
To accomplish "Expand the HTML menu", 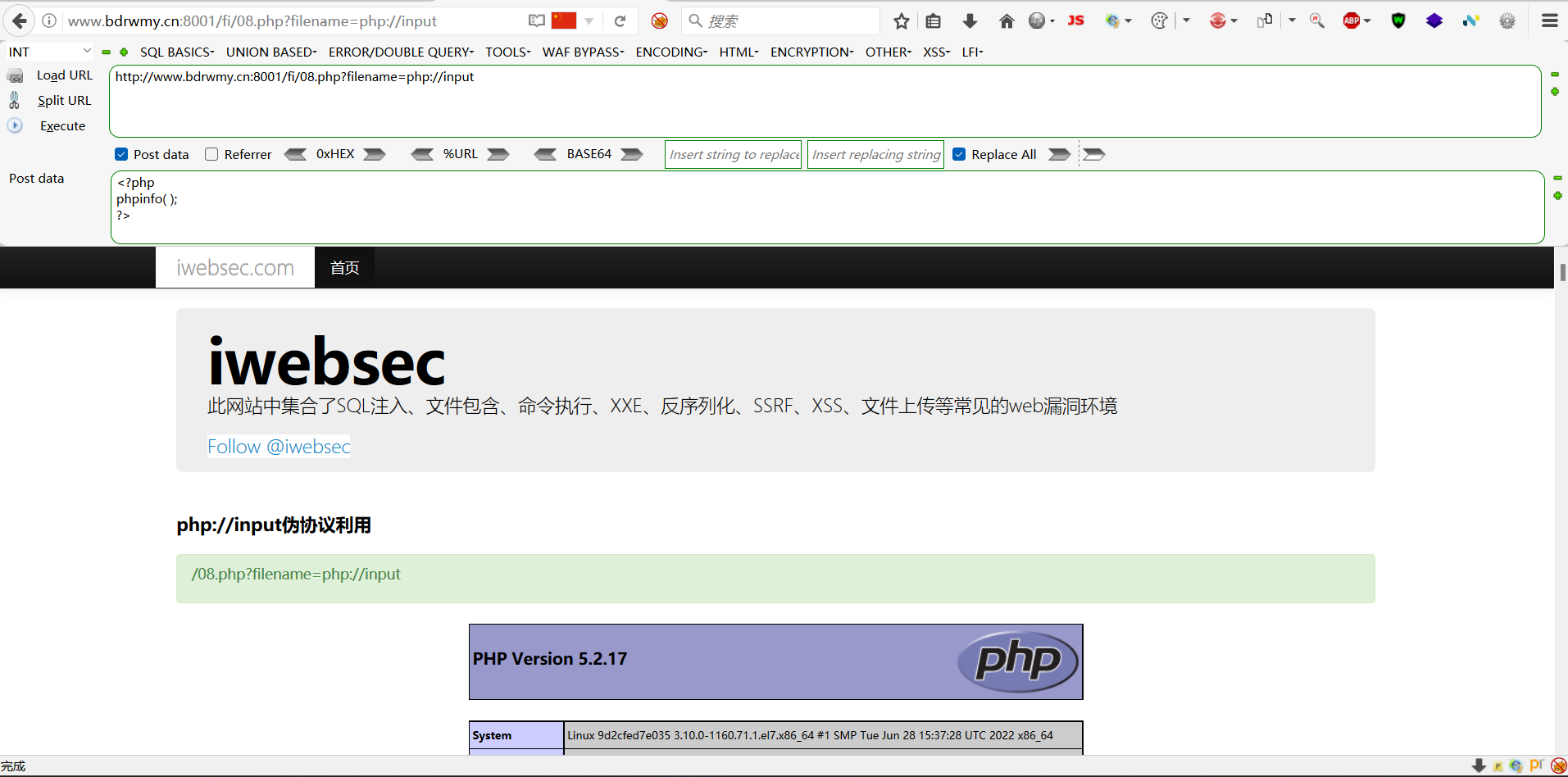I will (x=739, y=52).
